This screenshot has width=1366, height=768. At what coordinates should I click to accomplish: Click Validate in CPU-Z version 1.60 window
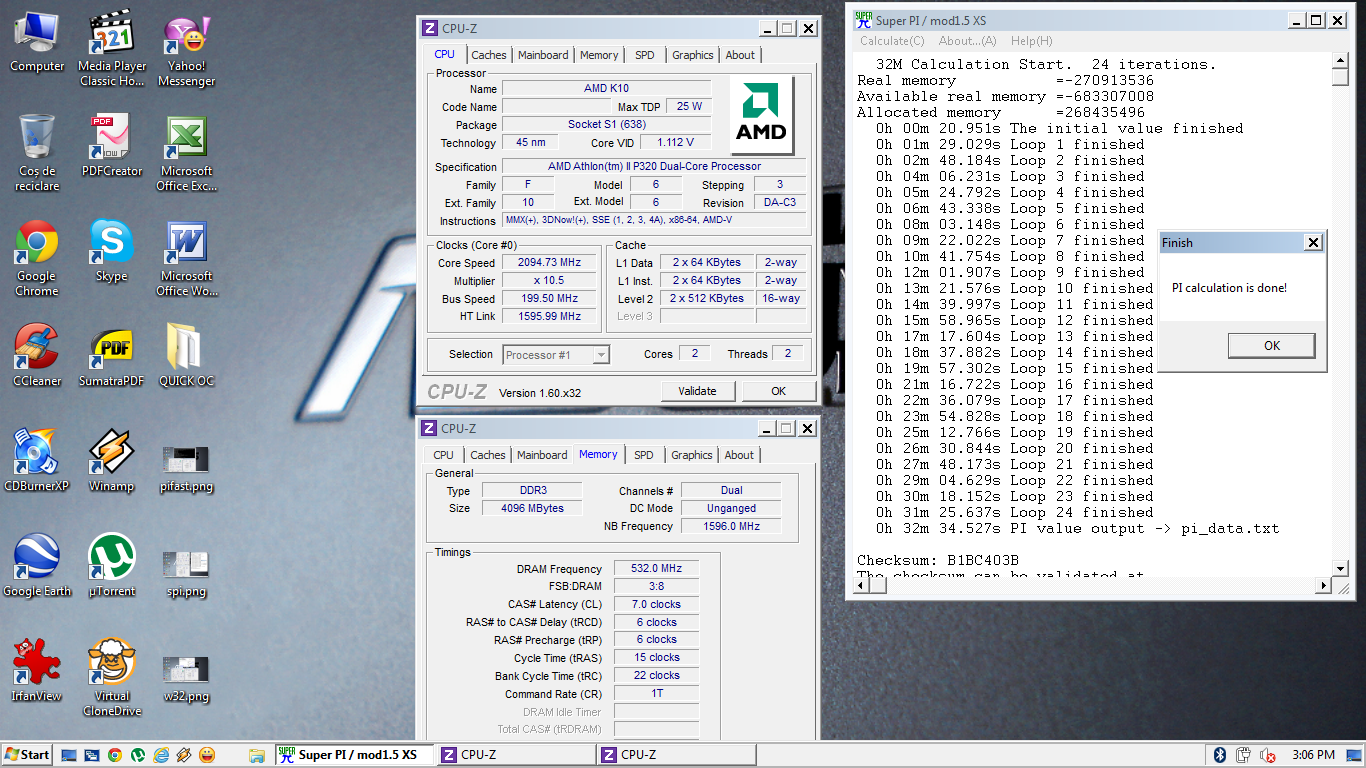tap(697, 391)
